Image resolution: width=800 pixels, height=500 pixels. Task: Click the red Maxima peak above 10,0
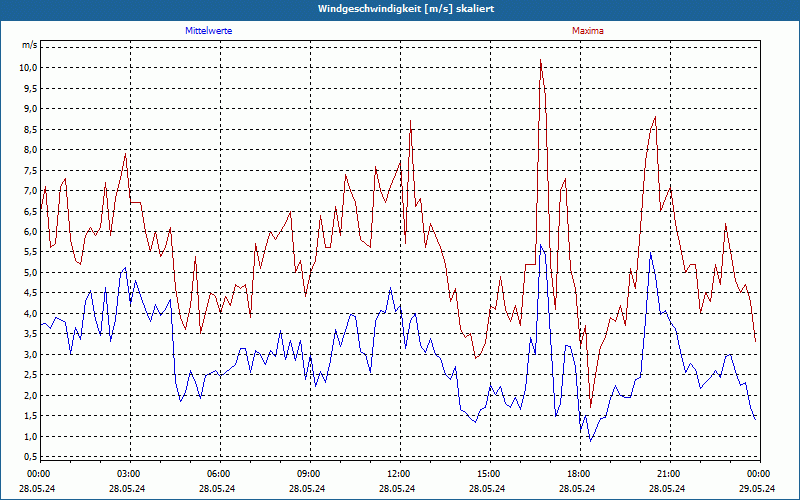(541, 60)
